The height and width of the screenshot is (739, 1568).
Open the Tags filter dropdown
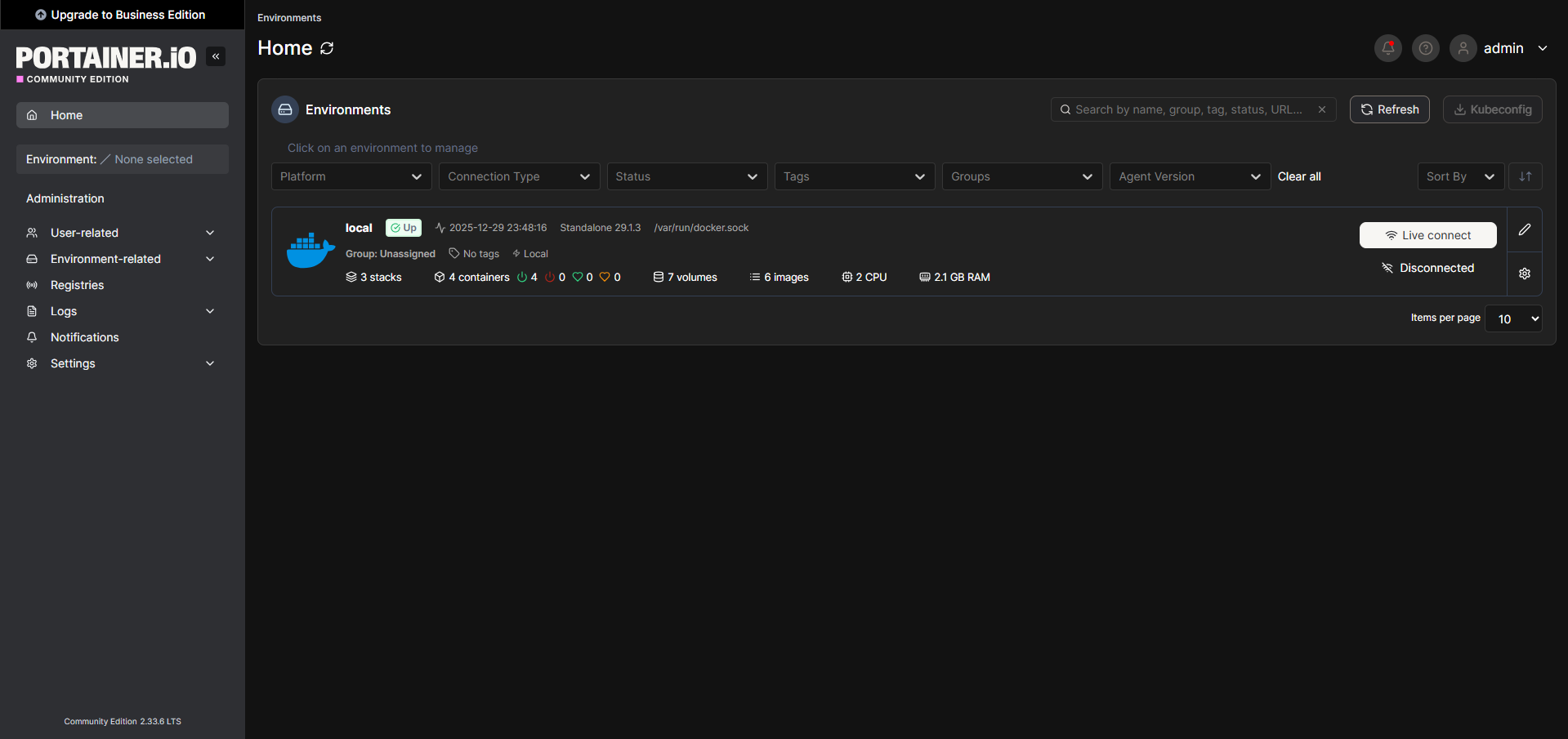coord(855,176)
